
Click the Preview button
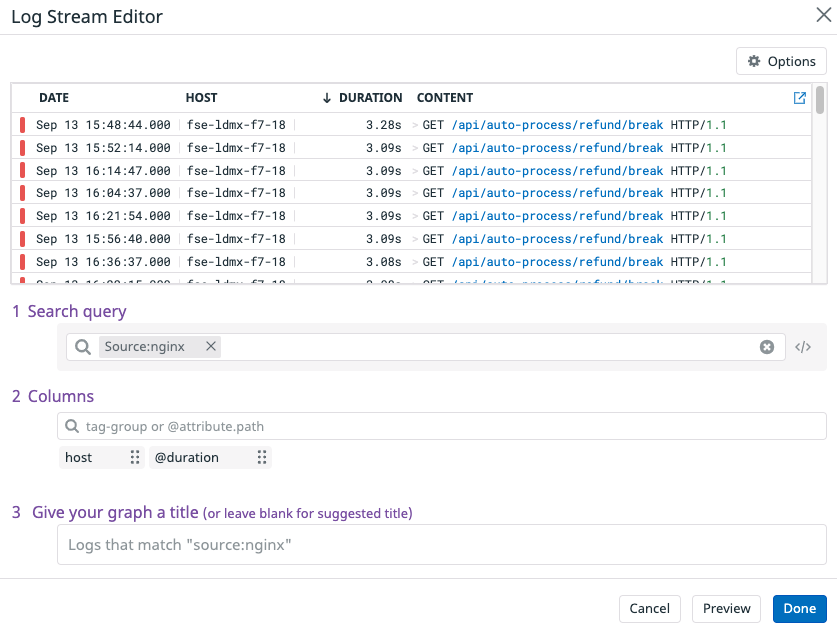tap(726, 608)
